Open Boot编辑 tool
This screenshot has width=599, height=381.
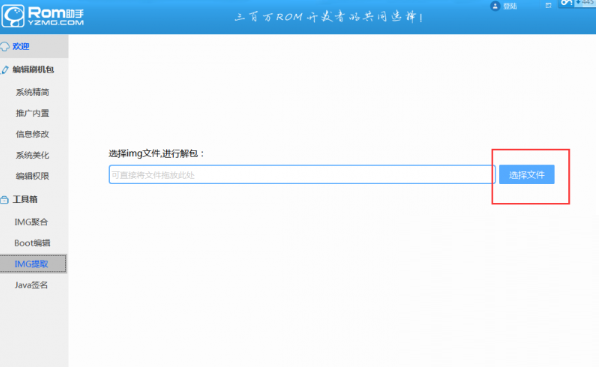pos(32,243)
